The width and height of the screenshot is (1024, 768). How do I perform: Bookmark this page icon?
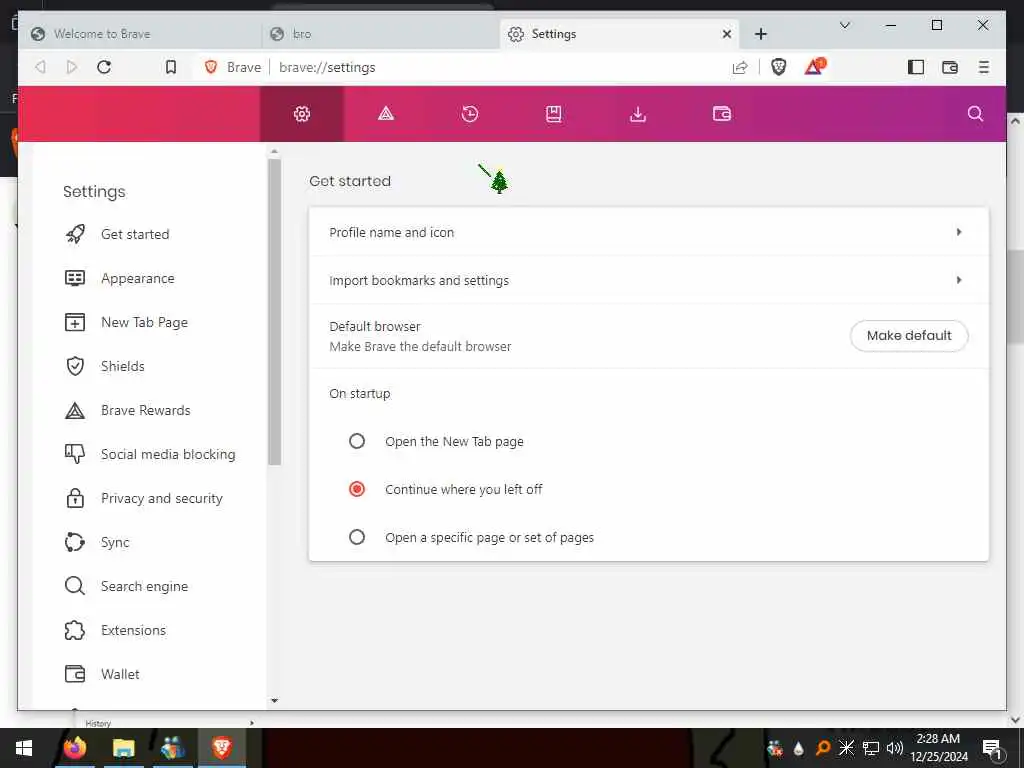tap(170, 67)
